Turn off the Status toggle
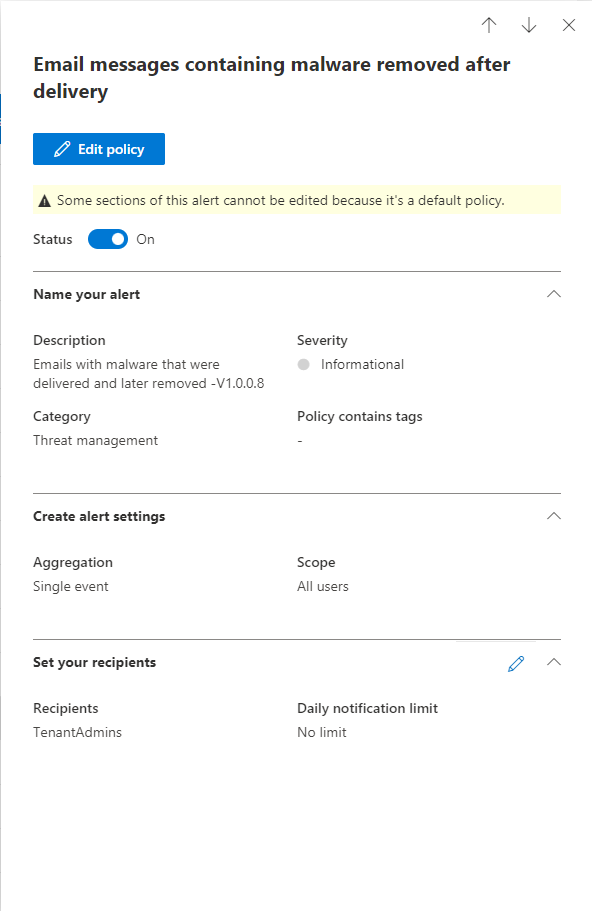Viewport: 592px width, 911px height. pyautogui.click(x=108, y=239)
